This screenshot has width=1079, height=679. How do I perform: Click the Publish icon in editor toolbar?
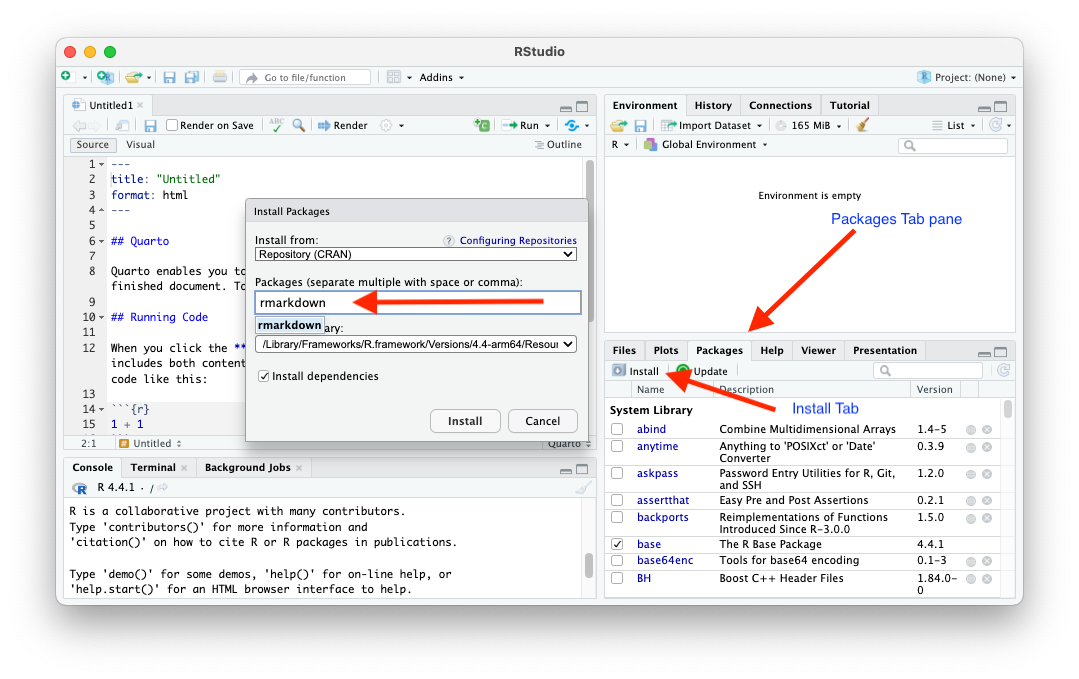coord(572,125)
